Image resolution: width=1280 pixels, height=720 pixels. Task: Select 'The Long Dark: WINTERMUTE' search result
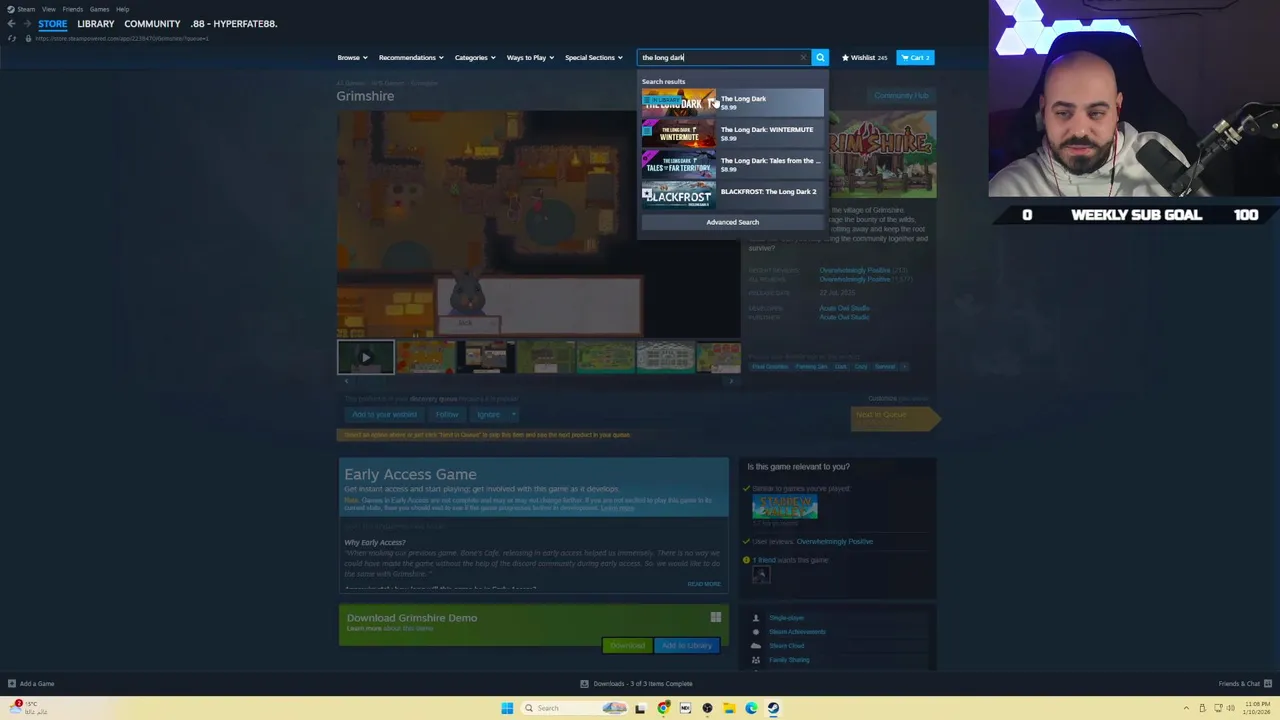tap(733, 133)
